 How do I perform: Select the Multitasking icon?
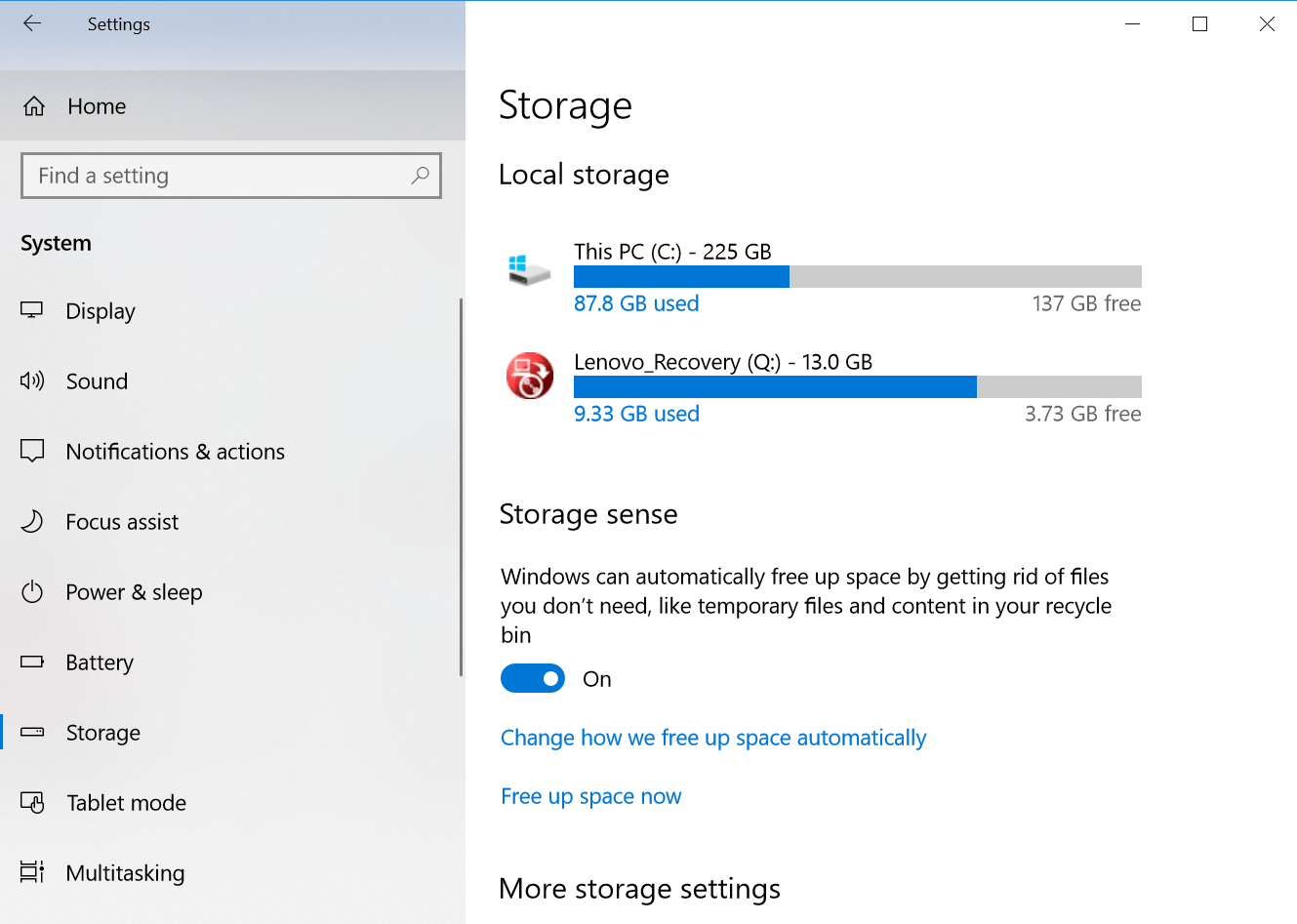pyautogui.click(x=32, y=872)
